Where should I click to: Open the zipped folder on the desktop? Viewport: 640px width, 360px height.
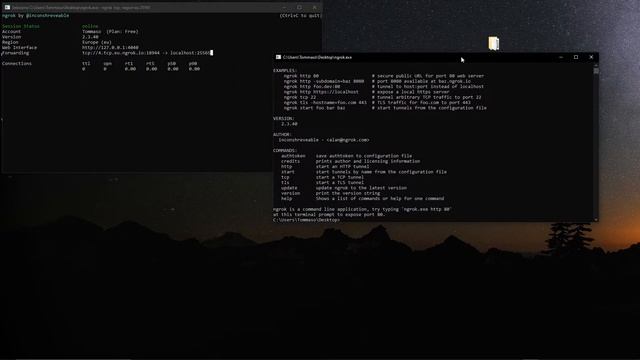point(493,43)
